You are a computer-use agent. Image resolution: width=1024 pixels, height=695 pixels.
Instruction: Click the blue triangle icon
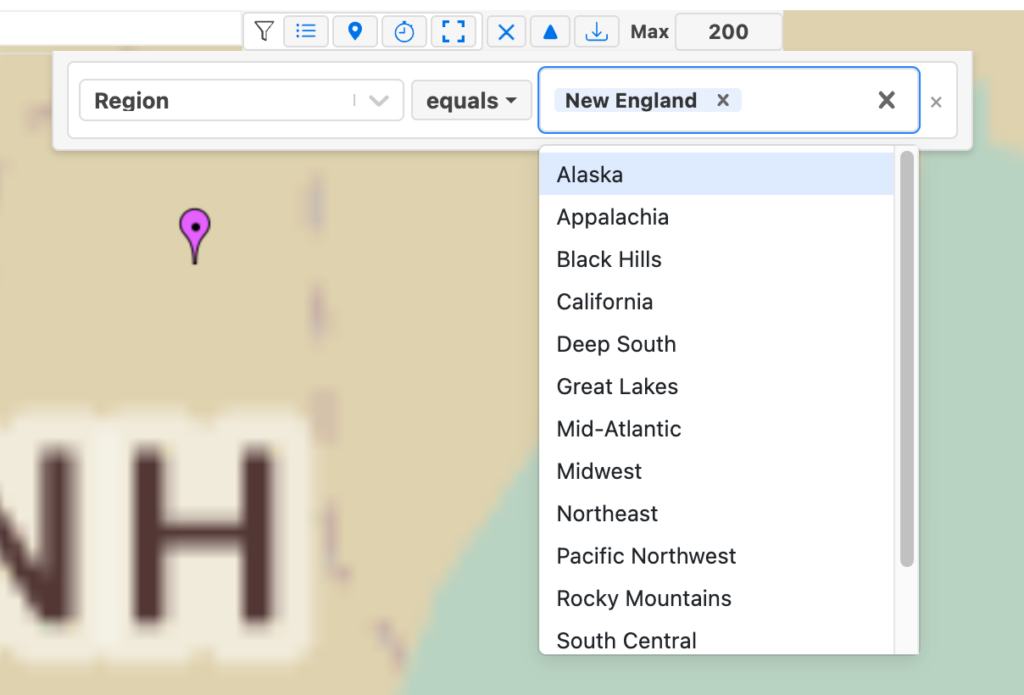point(551,31)
